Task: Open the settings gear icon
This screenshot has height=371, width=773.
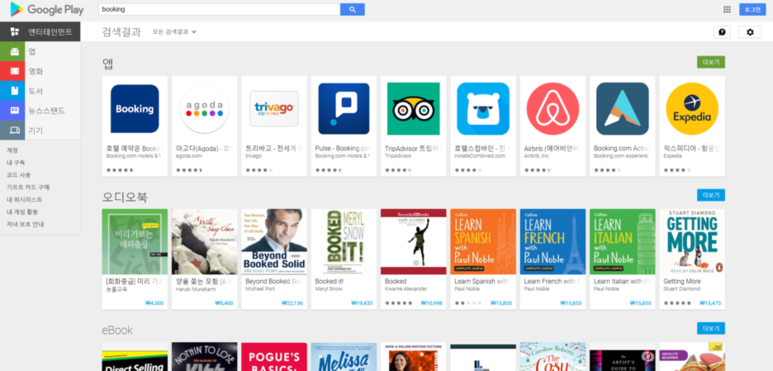Action: pos(750,32)
